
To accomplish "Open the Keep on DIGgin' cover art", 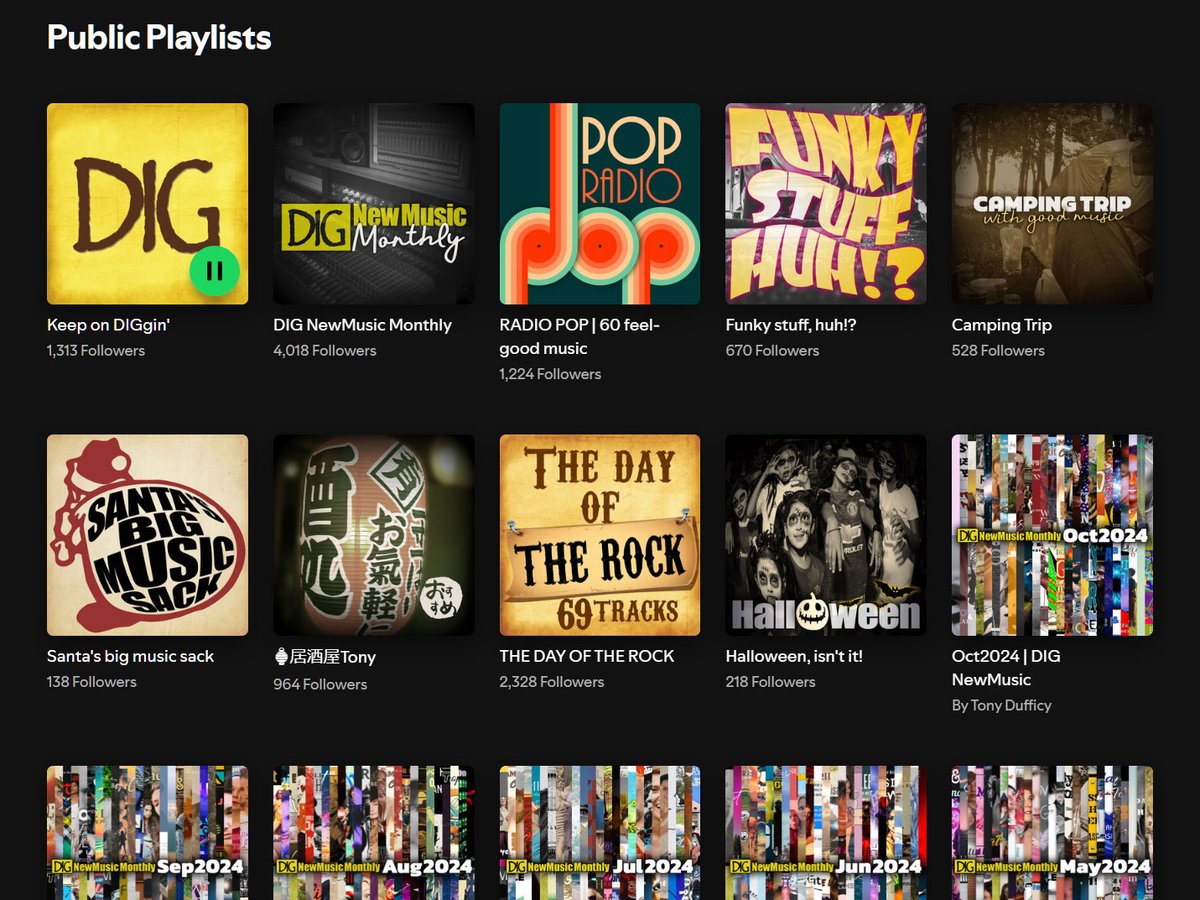I will tap(147, 204).
